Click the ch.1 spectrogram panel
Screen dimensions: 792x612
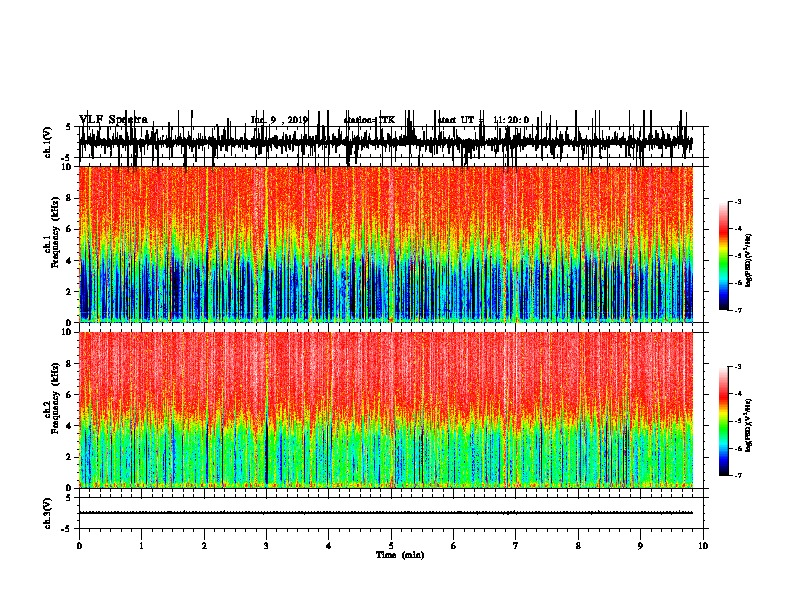point(386,244)
